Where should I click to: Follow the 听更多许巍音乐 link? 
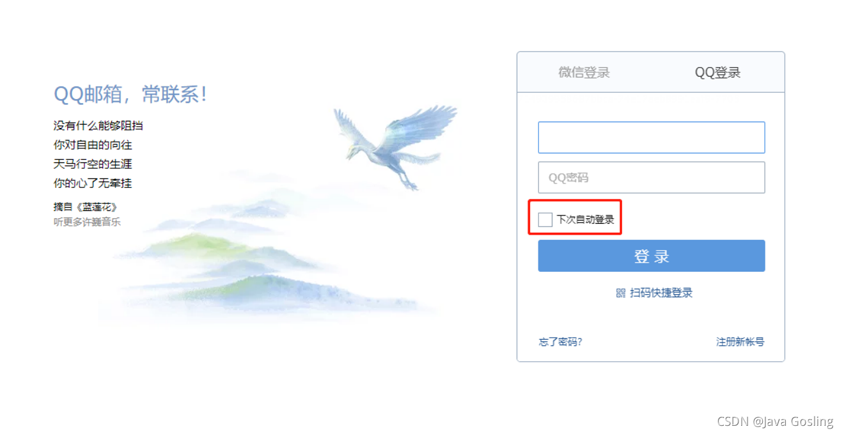coord(87,222)
